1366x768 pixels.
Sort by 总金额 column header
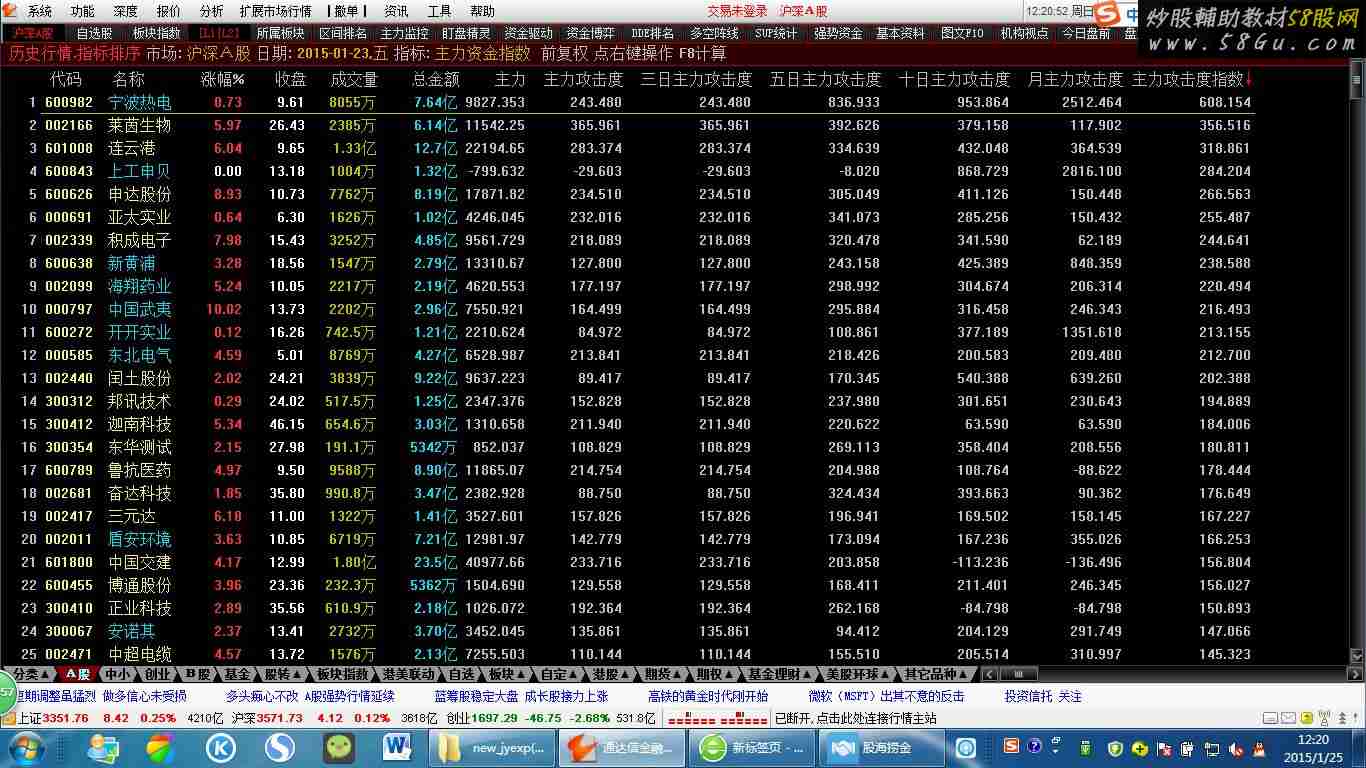(435, 79)
